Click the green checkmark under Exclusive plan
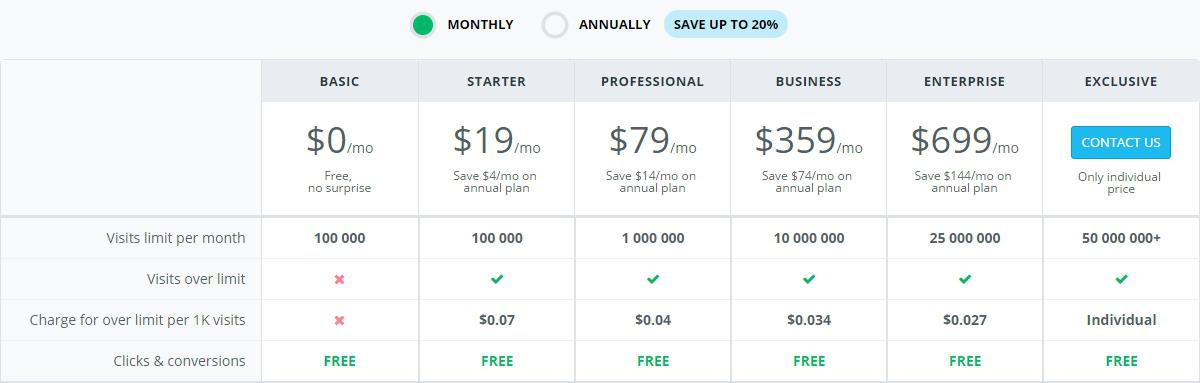 coord(1121,279)
